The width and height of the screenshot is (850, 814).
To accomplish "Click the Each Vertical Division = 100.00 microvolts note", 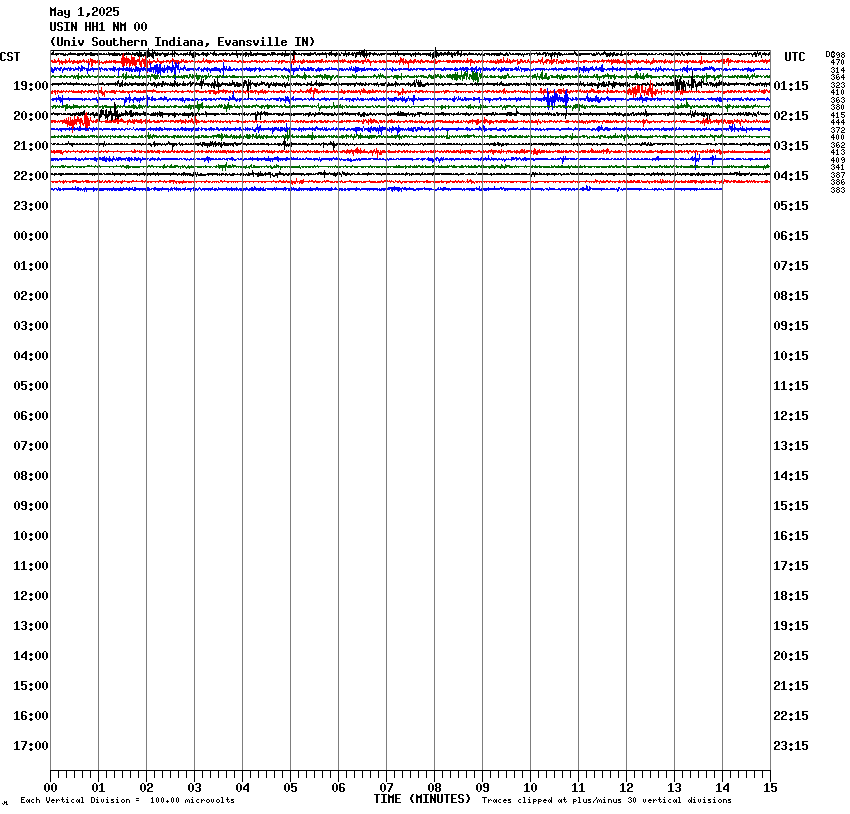I will [127, 800].
